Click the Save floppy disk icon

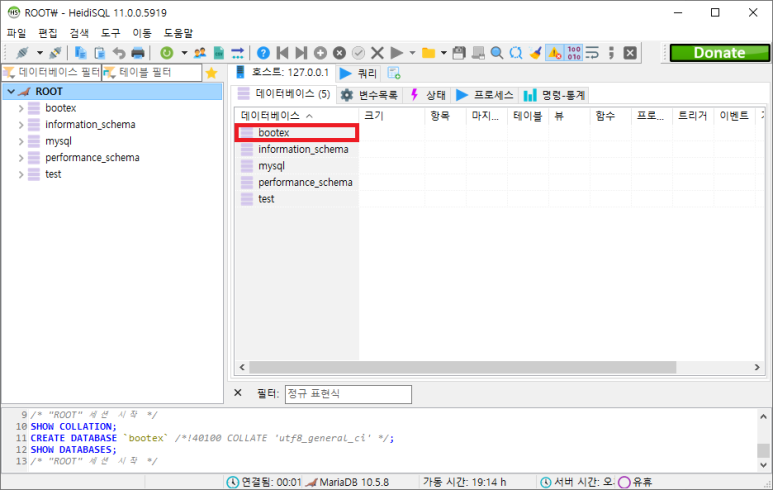459,53
